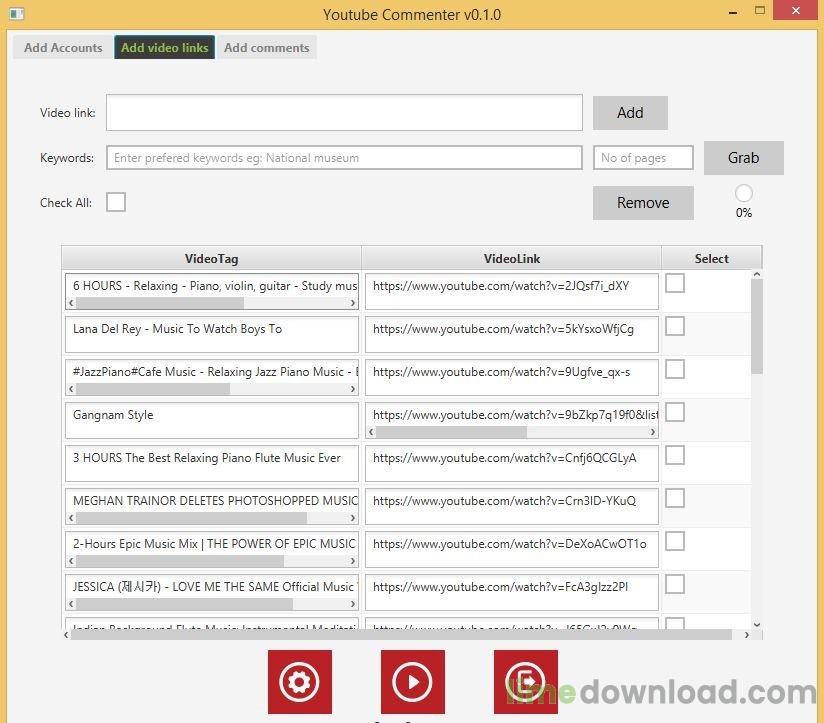This screenshot has width=824, height=723.
Task: Click the Add button for video link
Action: coord(630,112)
